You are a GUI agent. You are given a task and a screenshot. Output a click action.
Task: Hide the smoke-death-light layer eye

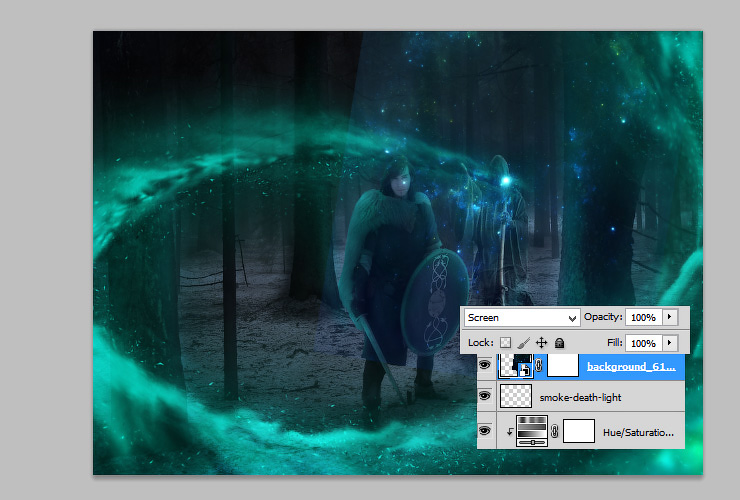(485, 396)
